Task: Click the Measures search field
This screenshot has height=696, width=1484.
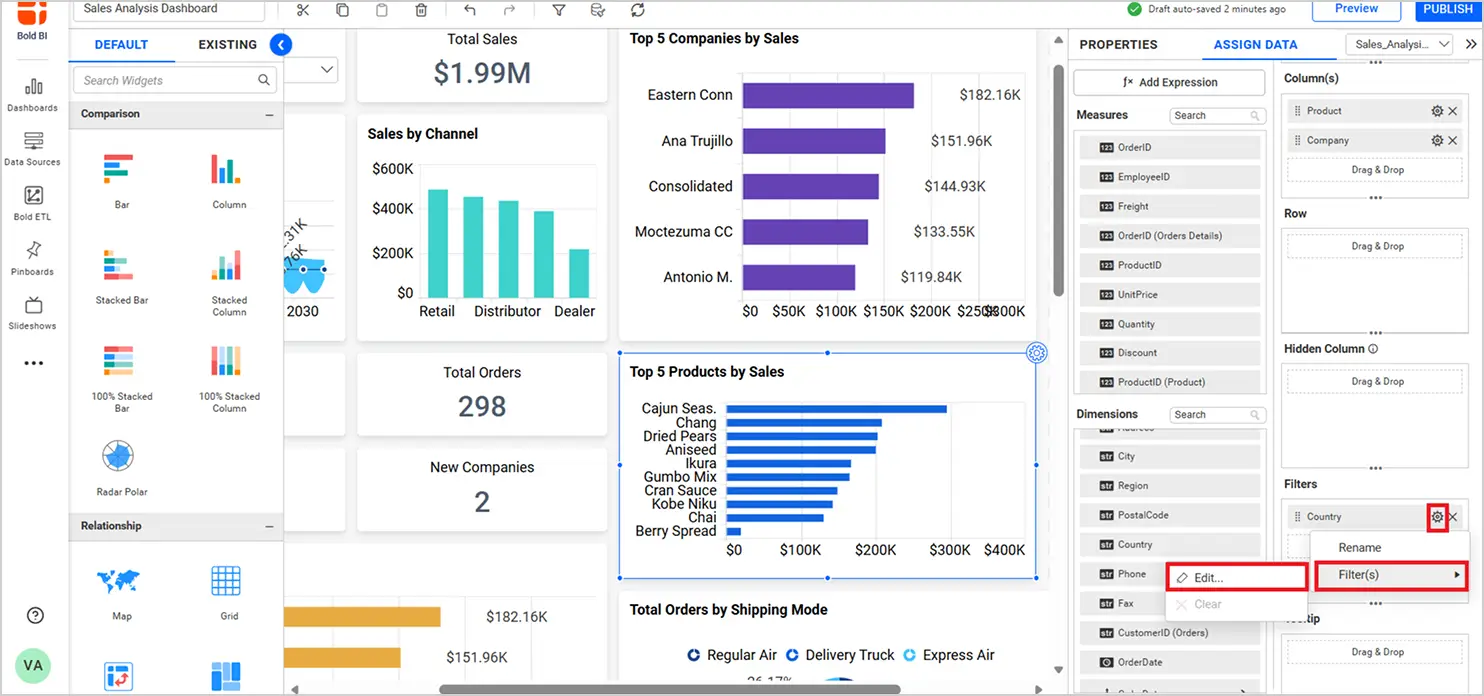Action: (x=1218, y=116)
